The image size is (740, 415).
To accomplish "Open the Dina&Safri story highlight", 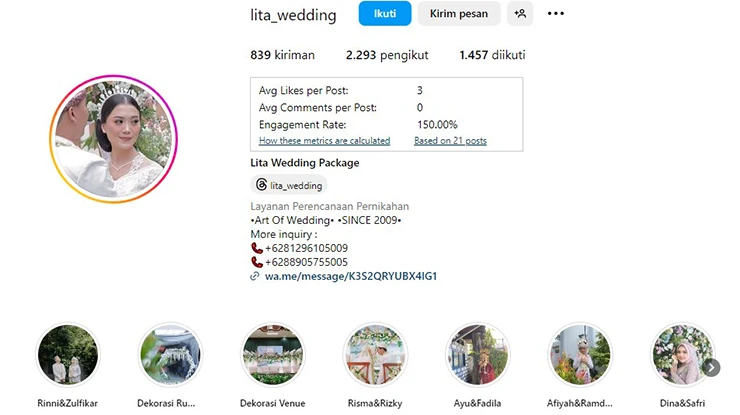I will click(682, 355).
